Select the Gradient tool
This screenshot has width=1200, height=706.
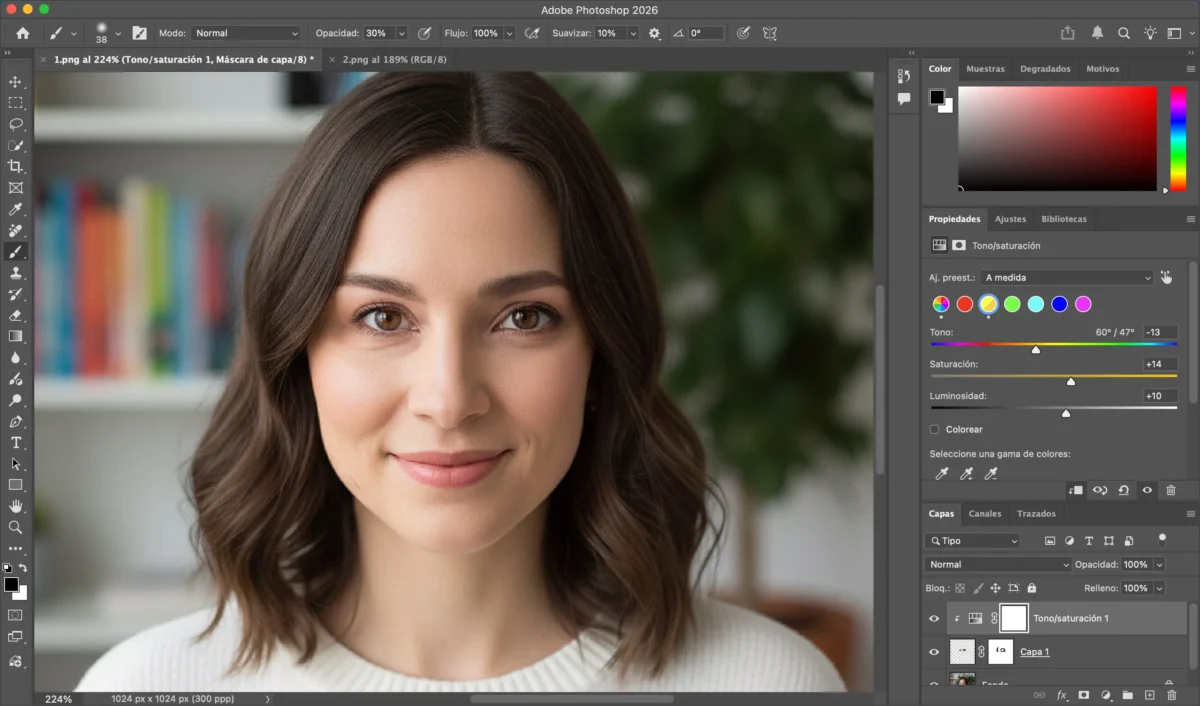tap(15, 336)
